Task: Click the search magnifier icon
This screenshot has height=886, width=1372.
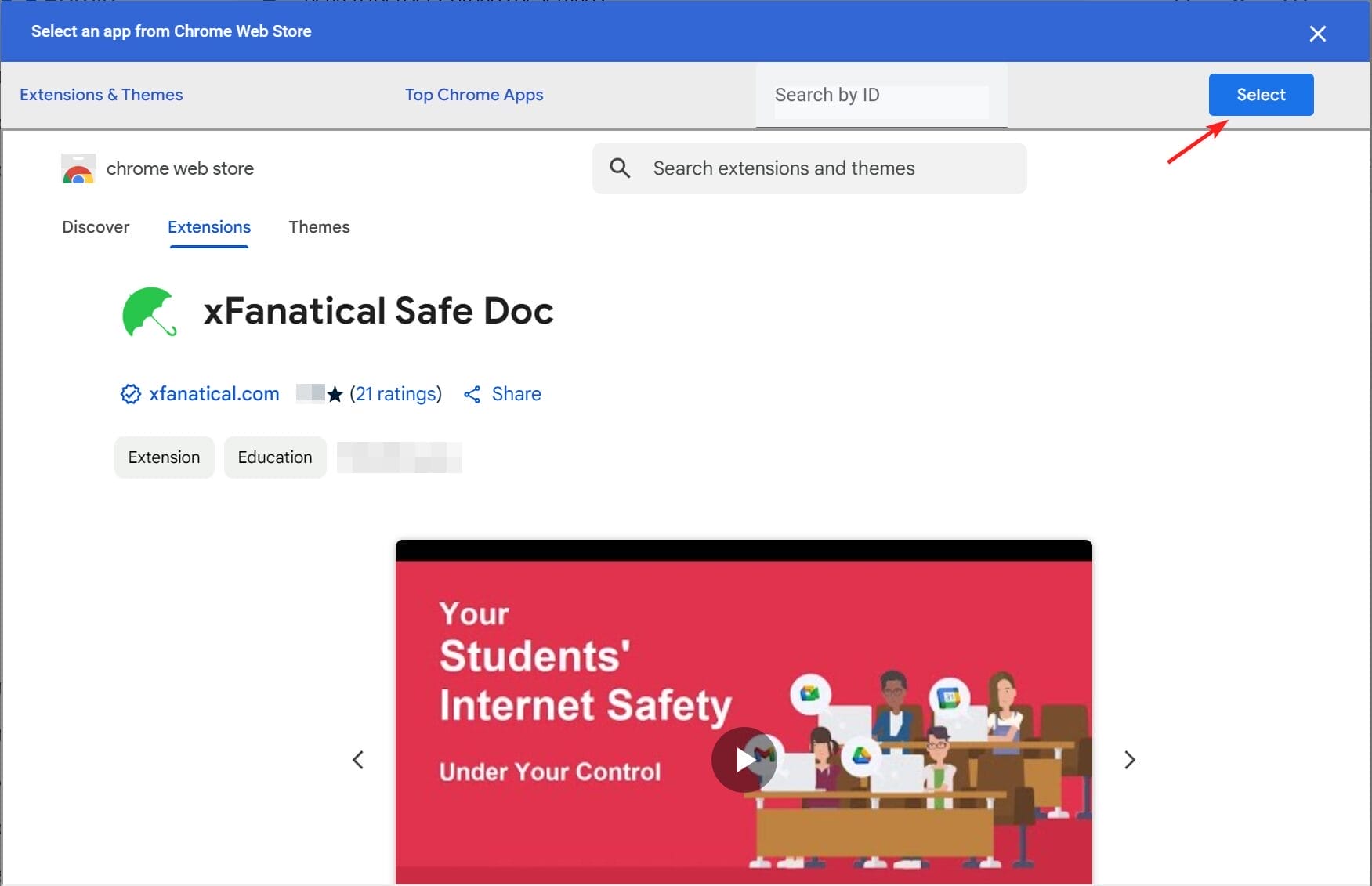Action: click(620, 168)
